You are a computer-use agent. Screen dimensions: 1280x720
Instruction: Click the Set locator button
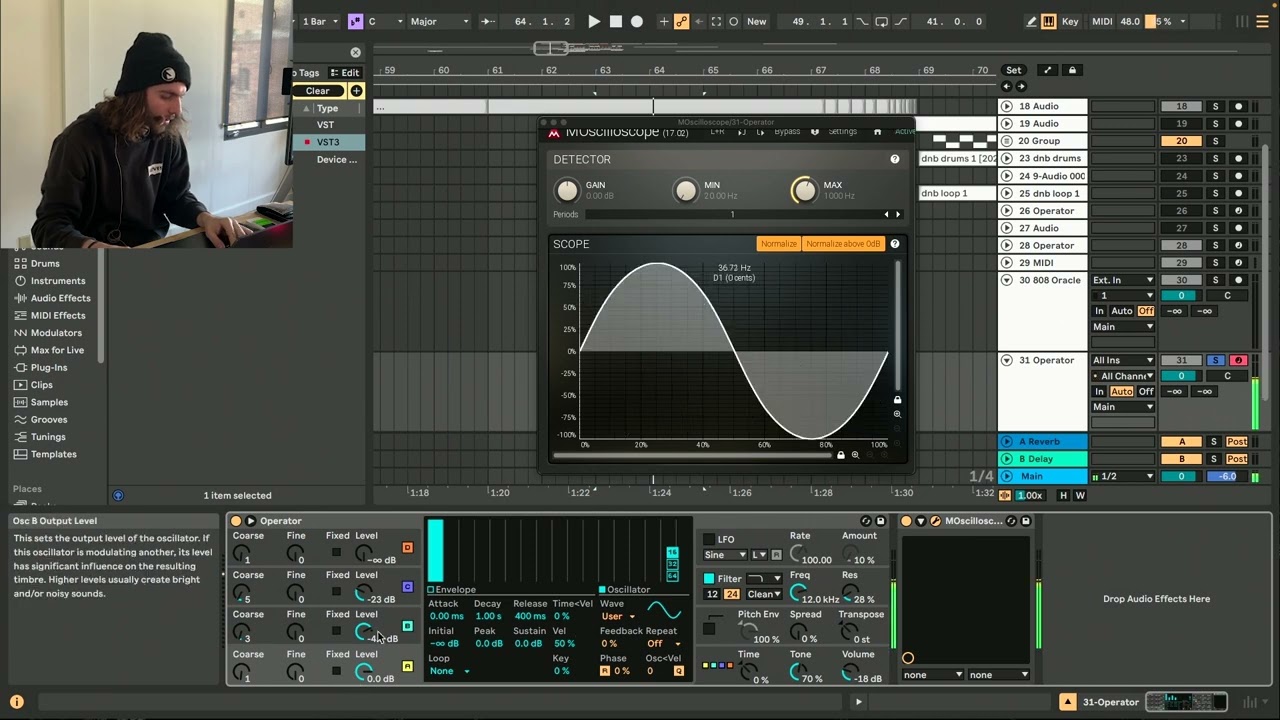(1014, 70)
